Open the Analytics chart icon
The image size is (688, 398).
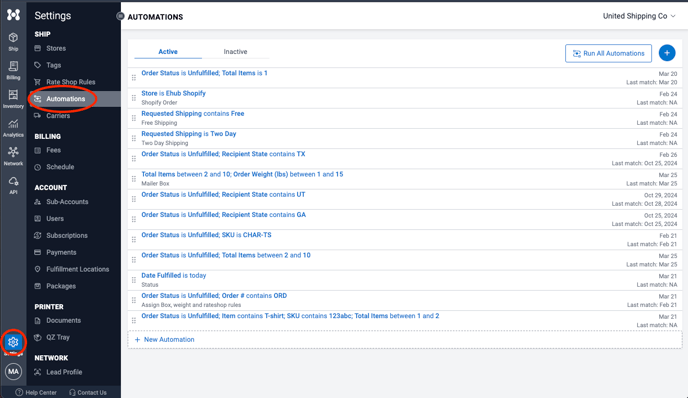click(x=13, y=128)
